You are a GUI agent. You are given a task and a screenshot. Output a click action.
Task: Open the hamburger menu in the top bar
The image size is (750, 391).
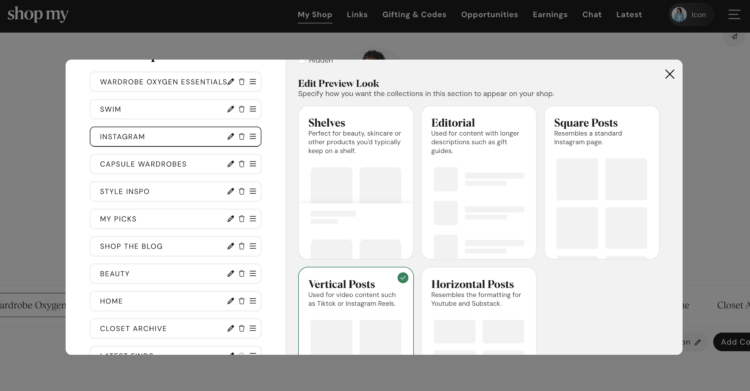coord(734,15)
